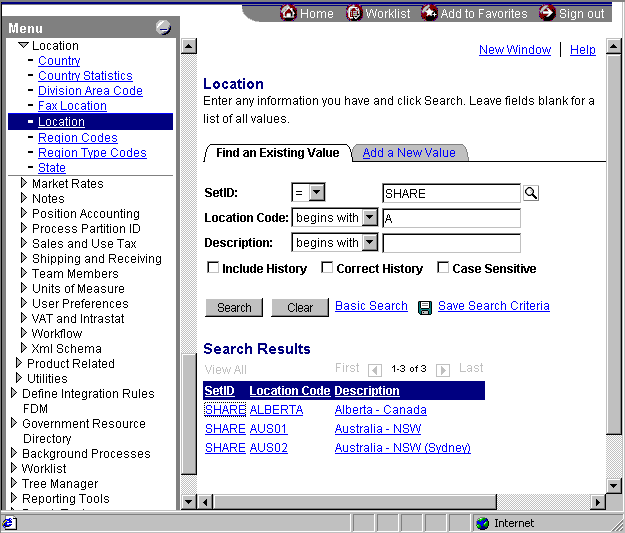Sort results by SetID column header

219,391
